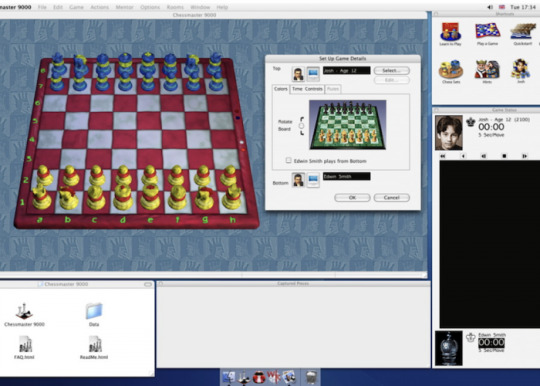Click the Rotate Board center radio button
Viewport: 540px width, 386px height.
(302, 126)
